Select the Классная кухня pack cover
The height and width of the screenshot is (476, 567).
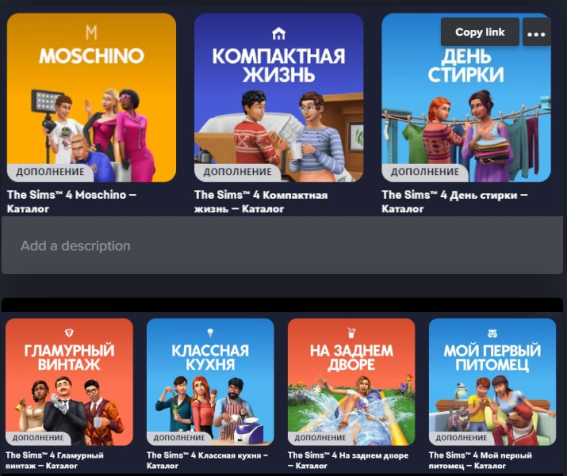click(x=210, y=382)
